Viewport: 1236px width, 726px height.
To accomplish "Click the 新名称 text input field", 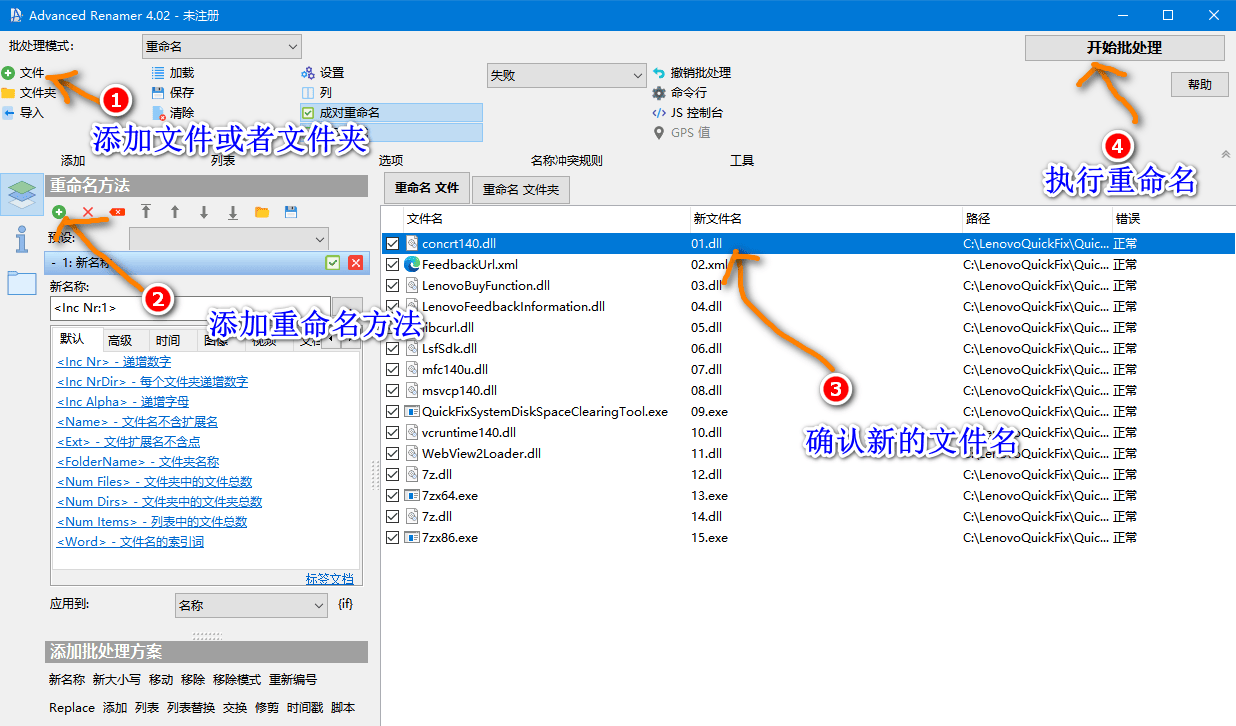I will (190, 308).
